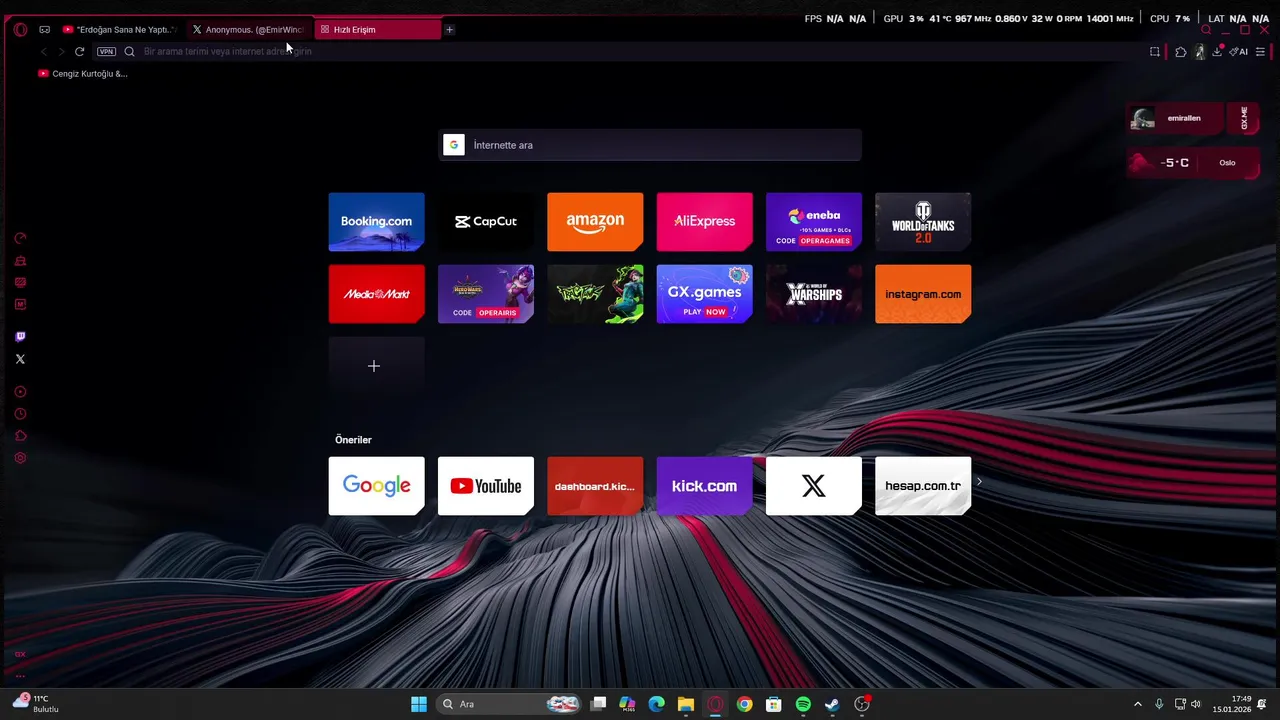Expand the system tray hidden icons chevron

(x=1137, y=704)
